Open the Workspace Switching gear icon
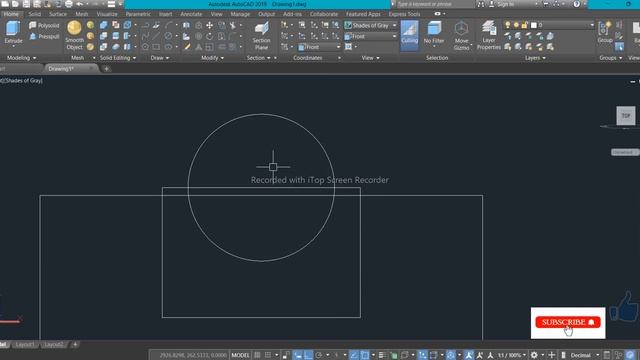The height and width of the screenshot is (360, 640). [534, 355]
